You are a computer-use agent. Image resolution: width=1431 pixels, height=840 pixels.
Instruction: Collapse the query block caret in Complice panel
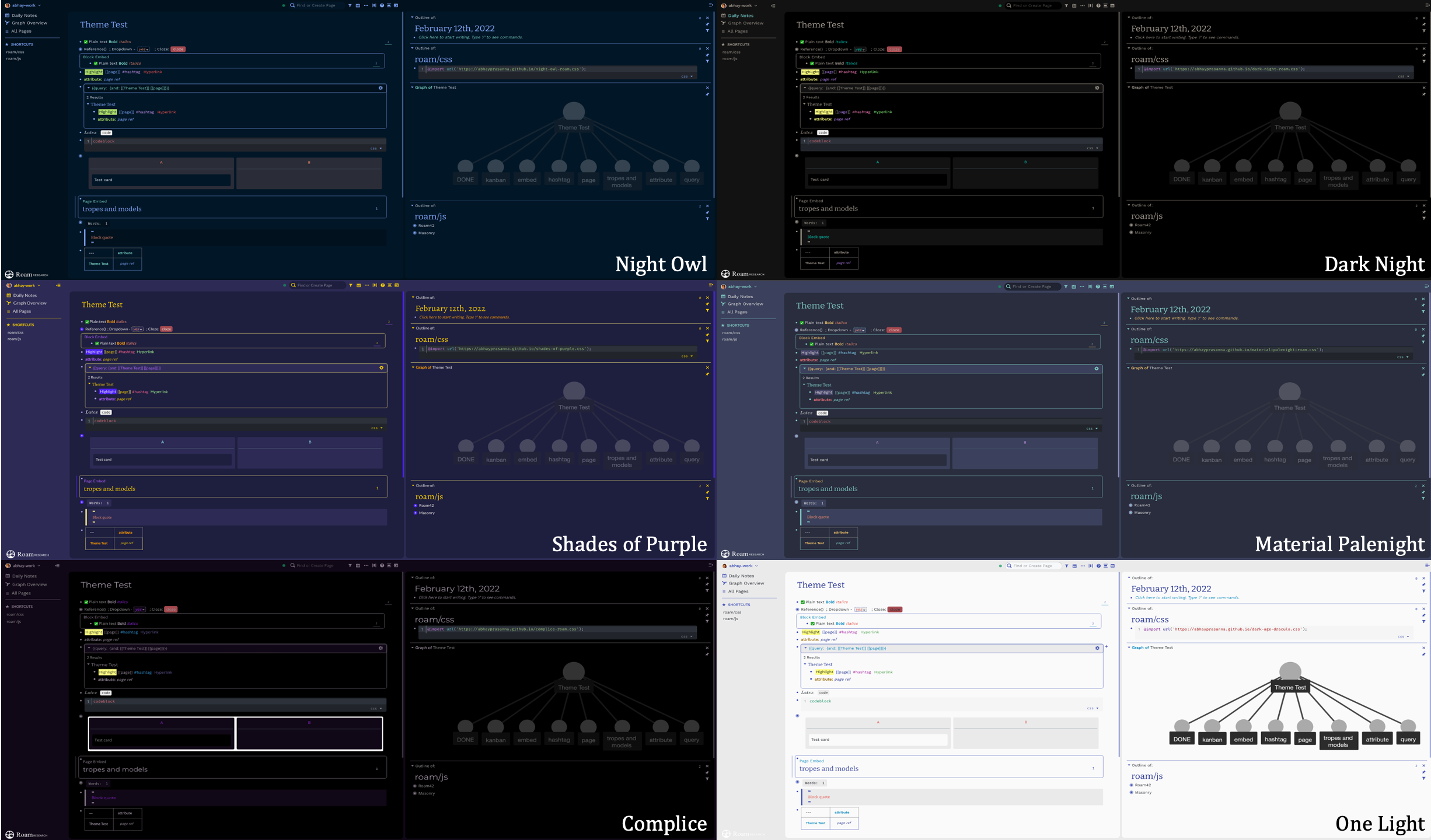tap(89, 648)
